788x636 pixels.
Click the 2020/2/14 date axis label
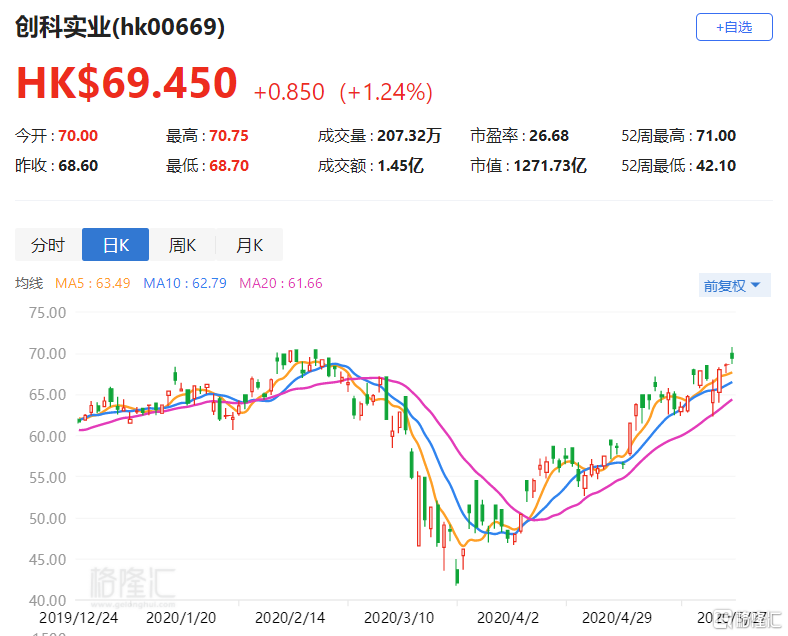coord(290,617)
